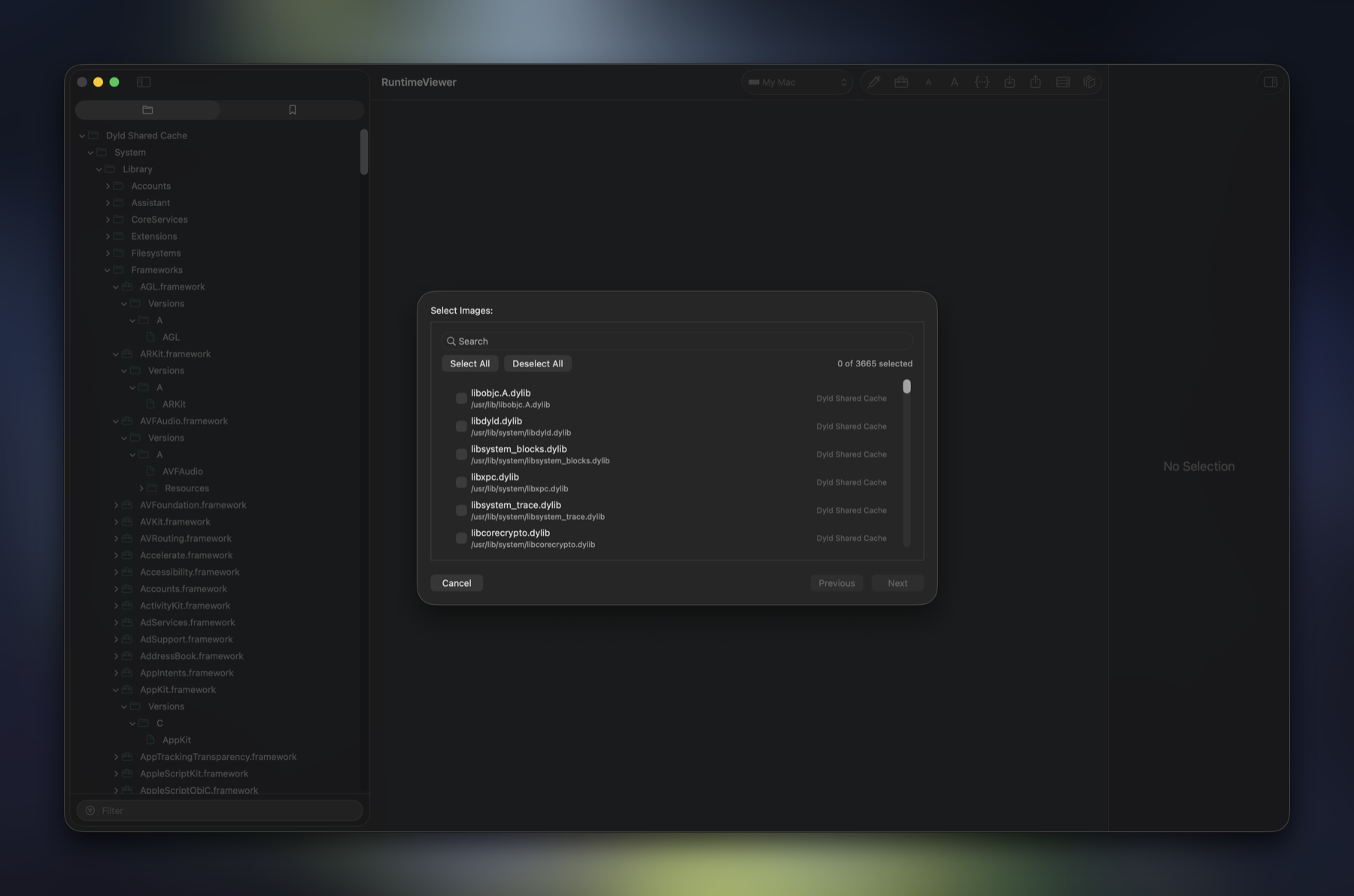Click the smaller font size A icon
1354x896 pixels.
point(927,83)
